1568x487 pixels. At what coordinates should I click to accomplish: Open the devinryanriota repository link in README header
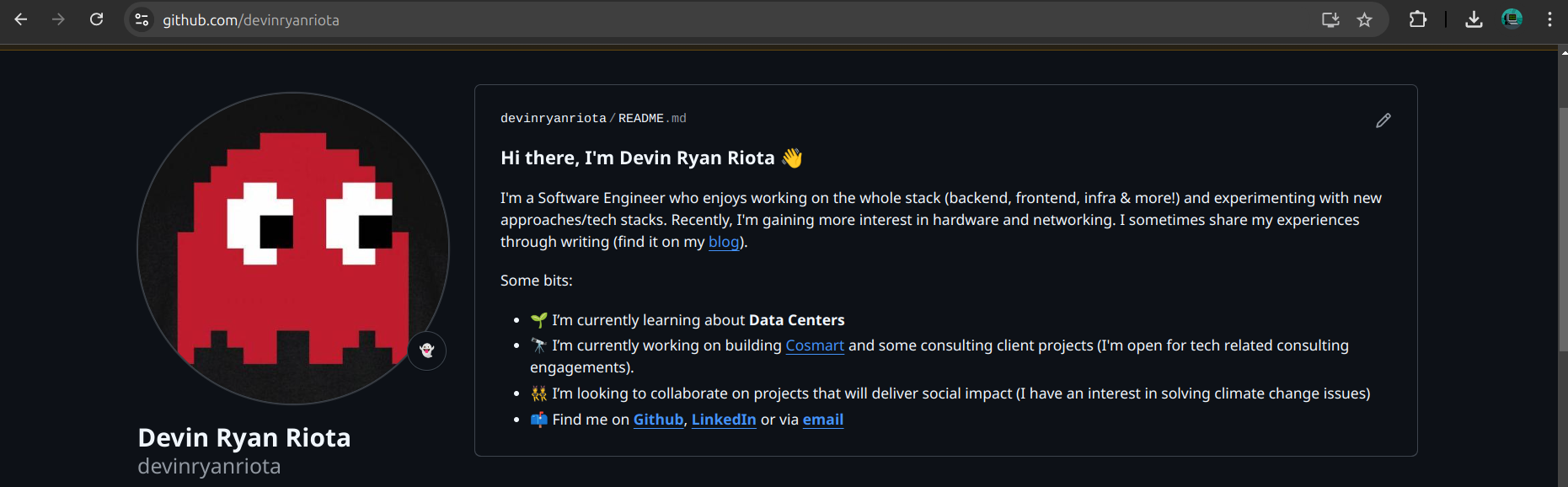pos(554,119)
